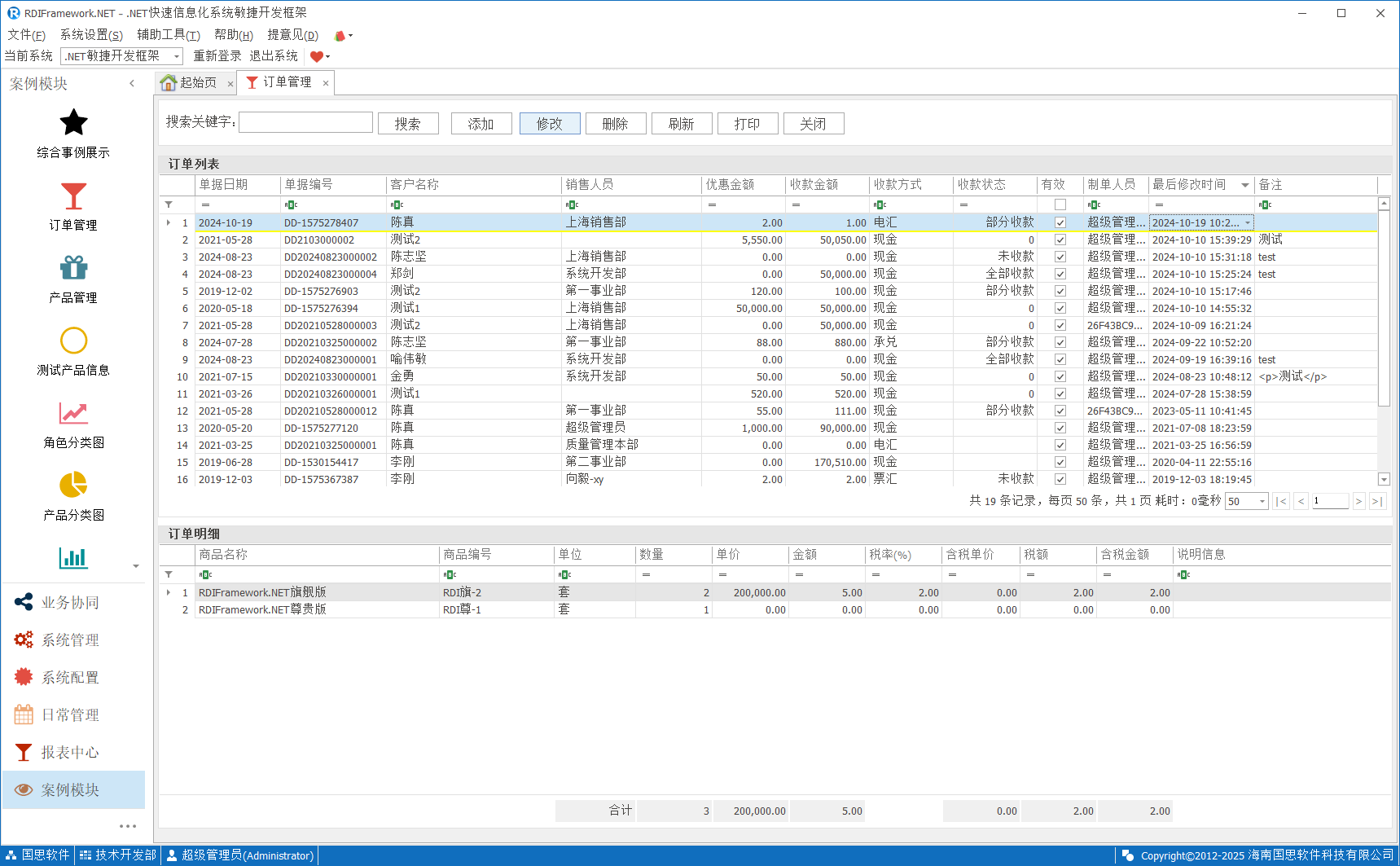
Task: Open the 系统设置 menu
Action: [91, 35]
